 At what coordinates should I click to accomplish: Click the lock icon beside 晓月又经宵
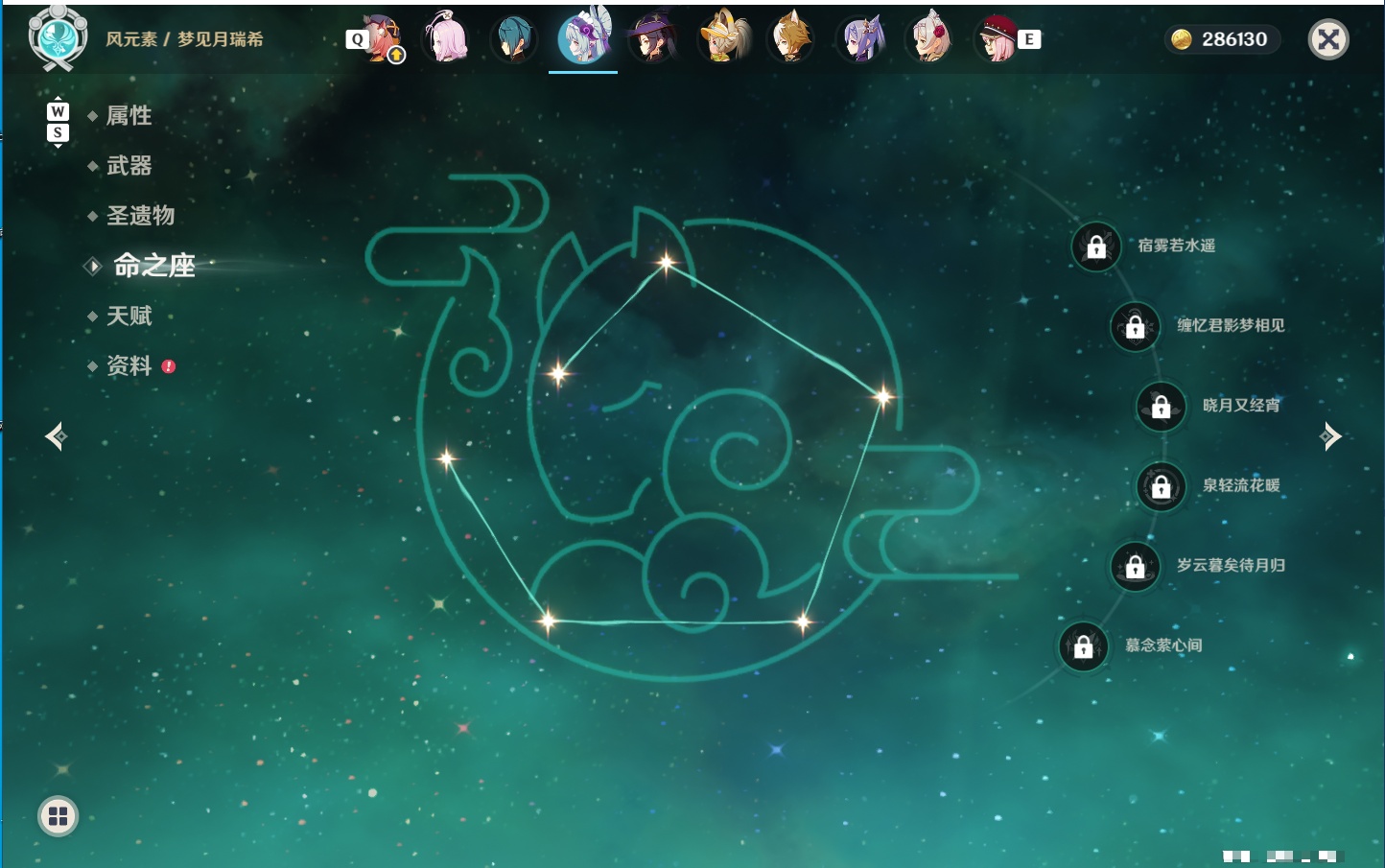coord(1162,406)
